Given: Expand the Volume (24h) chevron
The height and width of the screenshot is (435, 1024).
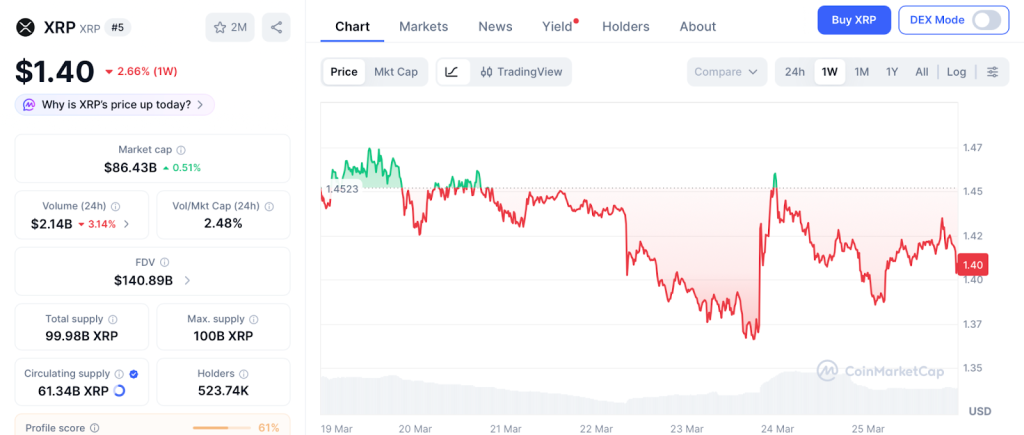Looking at the screenshot, I should (126, 224).
